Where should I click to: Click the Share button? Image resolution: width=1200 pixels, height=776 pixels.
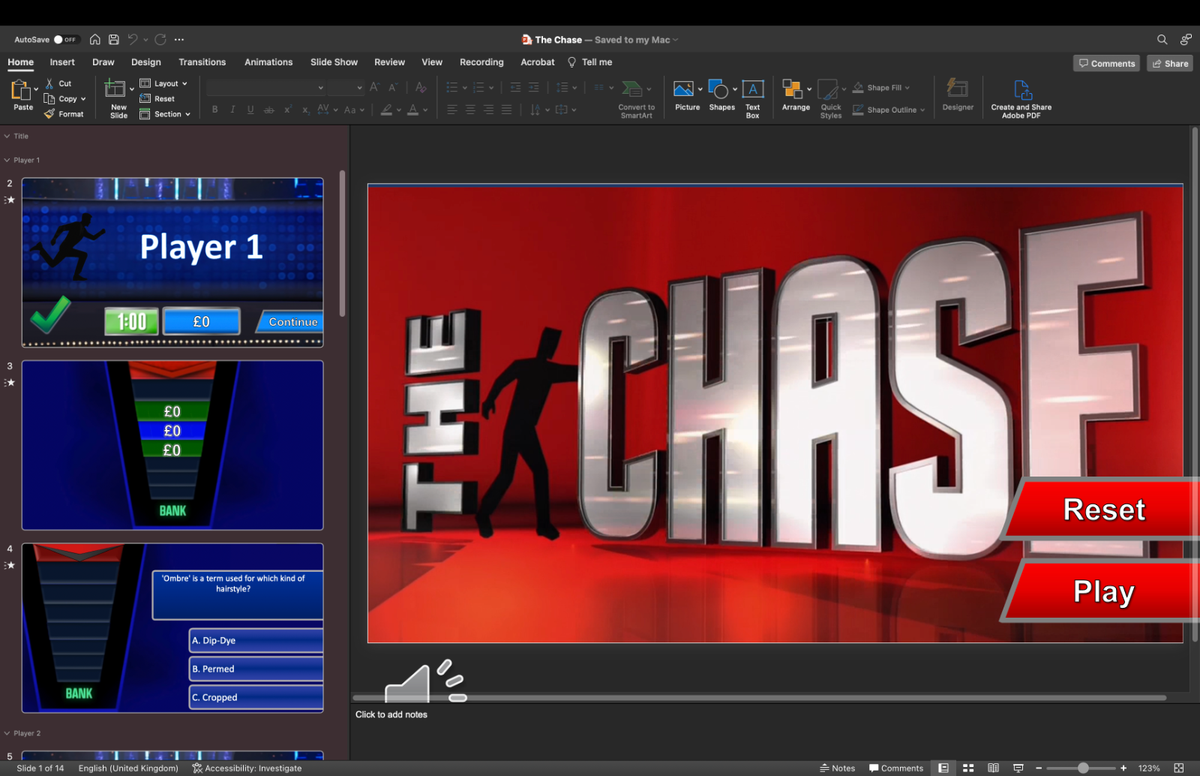[1169, 63]
